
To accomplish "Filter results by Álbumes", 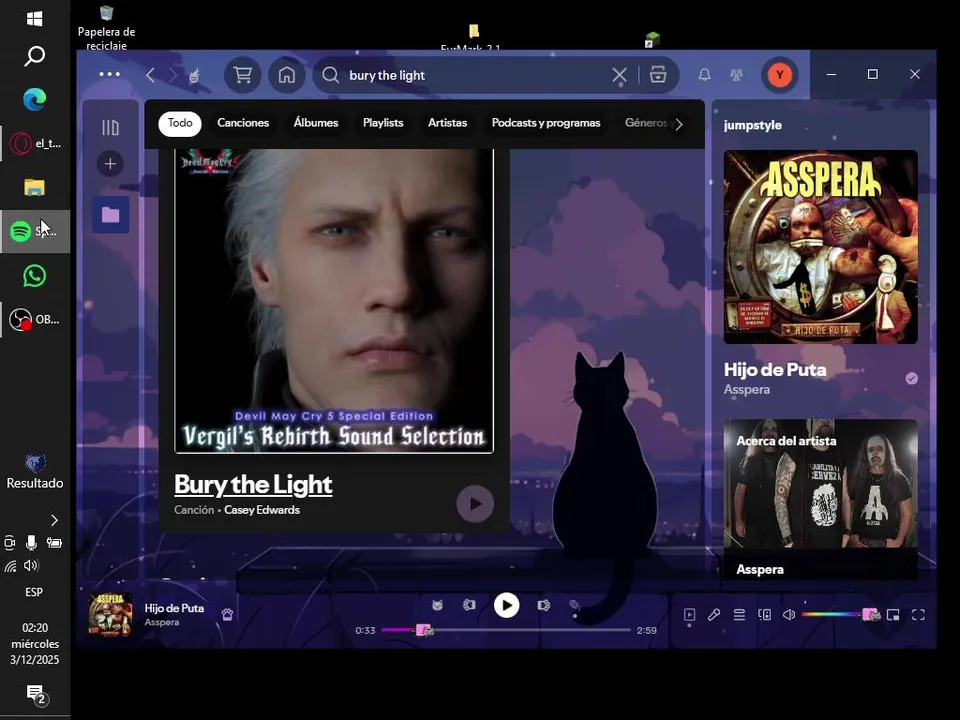I will pos(316,123).
